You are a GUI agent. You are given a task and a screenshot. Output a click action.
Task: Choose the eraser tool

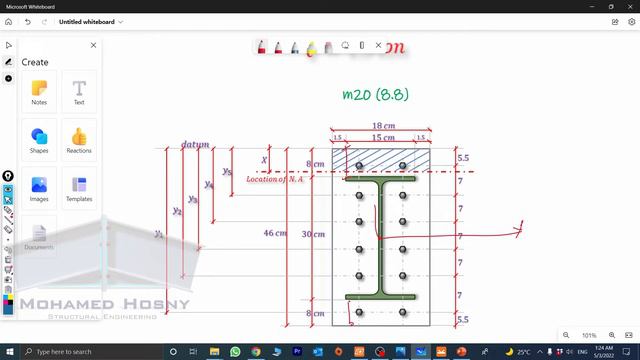point(329,48)
